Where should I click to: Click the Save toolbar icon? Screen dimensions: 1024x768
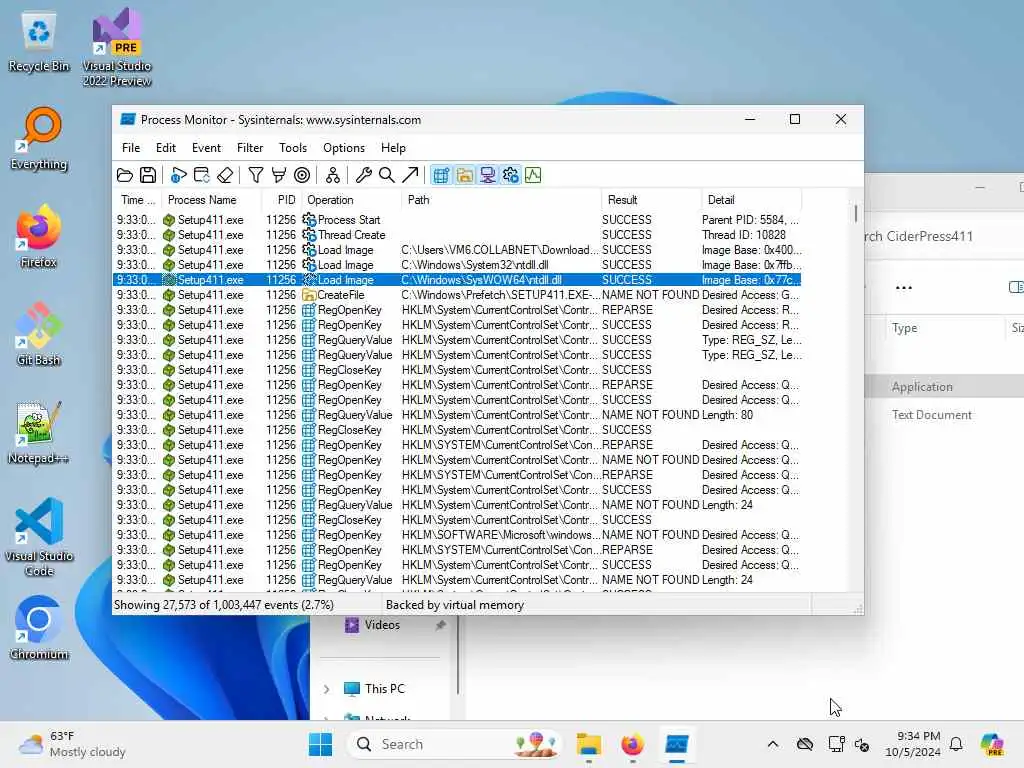click(148, 175)
